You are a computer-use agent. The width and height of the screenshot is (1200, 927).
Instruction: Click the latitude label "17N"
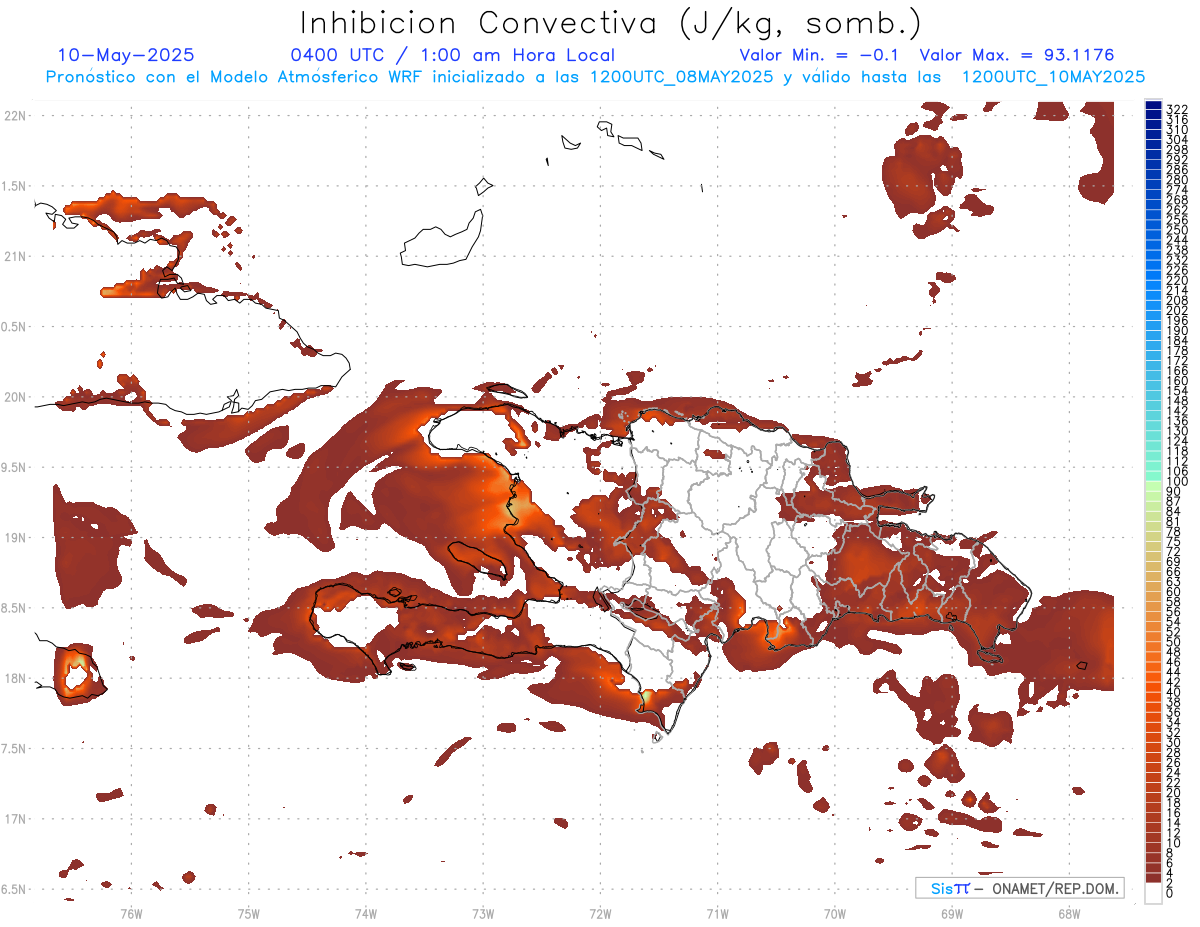15,819
